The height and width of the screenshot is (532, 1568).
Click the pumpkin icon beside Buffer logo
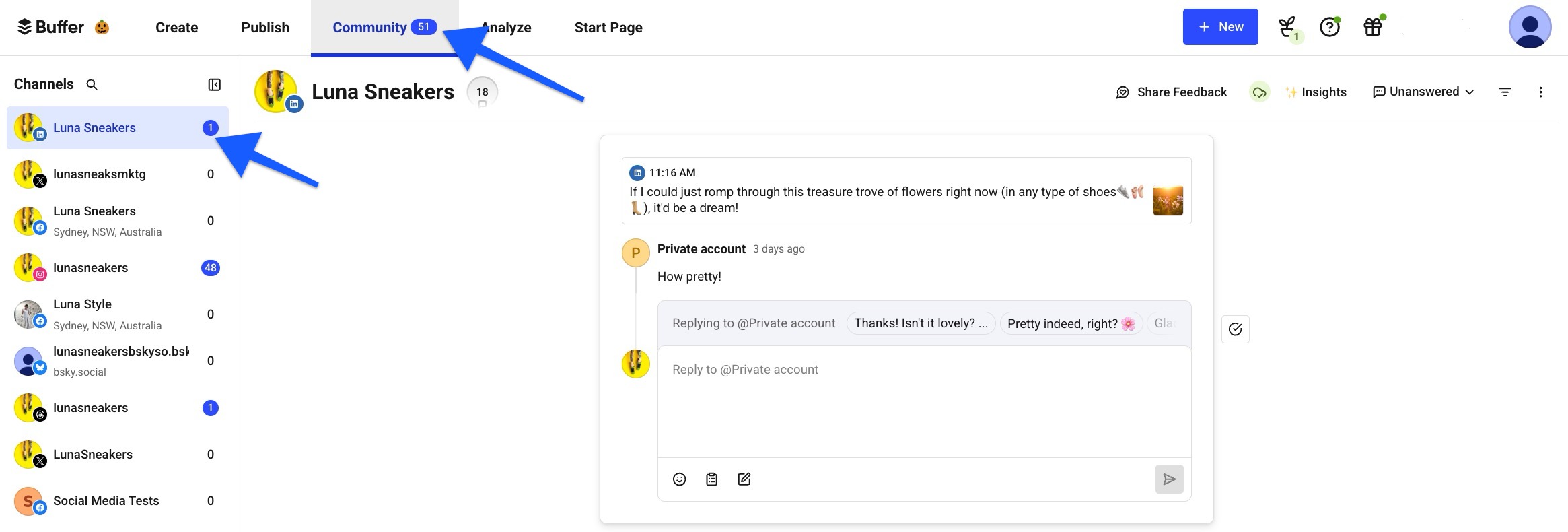pyautogui.click(x=102, y=27)
